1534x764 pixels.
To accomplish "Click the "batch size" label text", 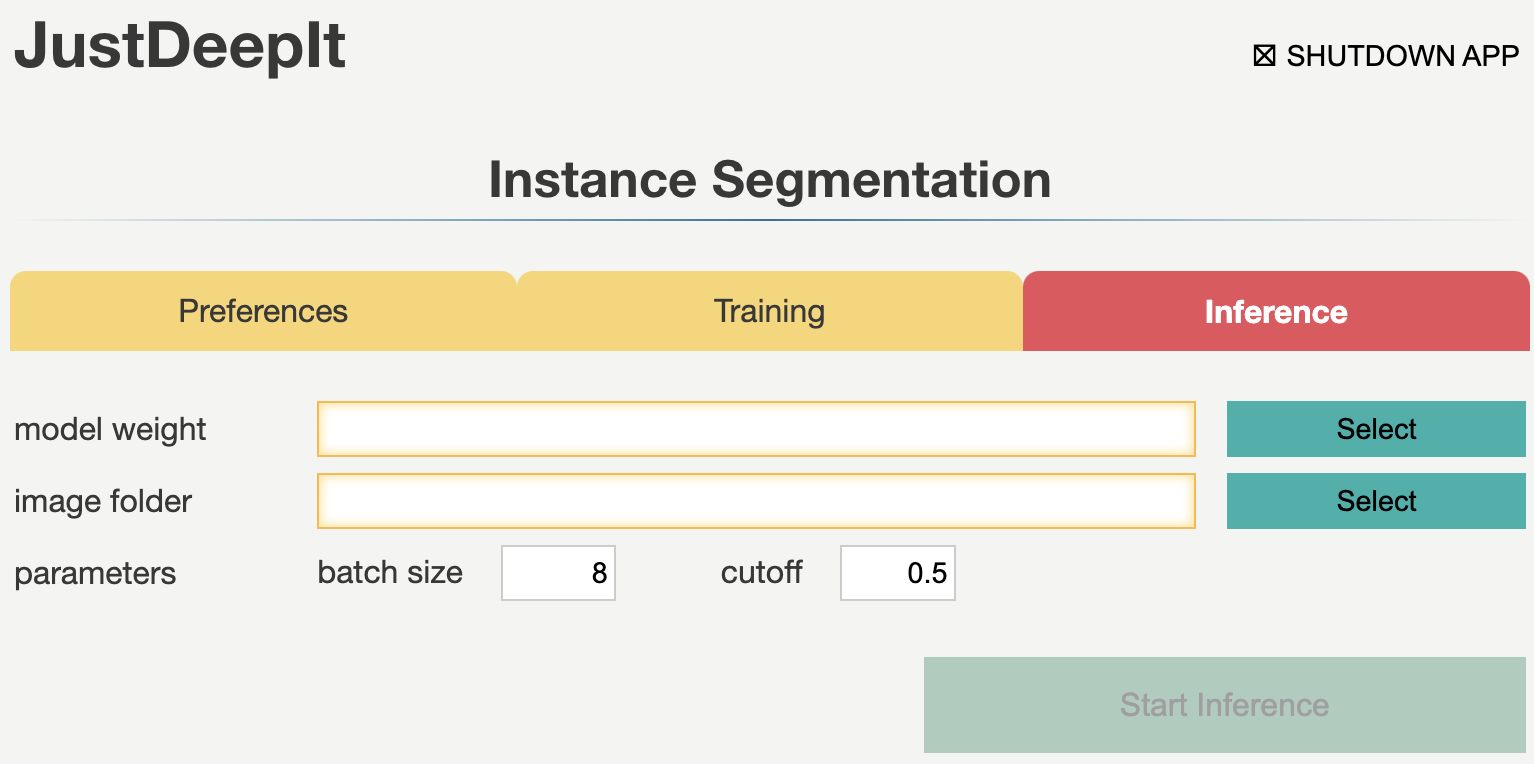I will tap(390, 573).
